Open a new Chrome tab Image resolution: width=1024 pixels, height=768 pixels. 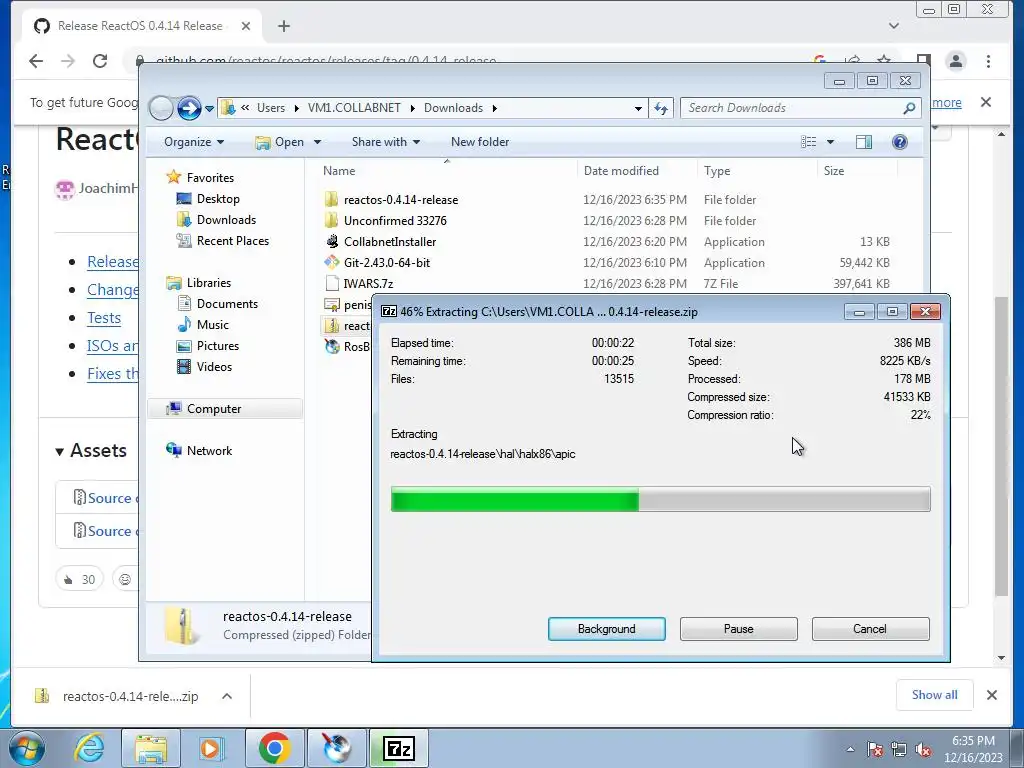(x=283, y=26)
